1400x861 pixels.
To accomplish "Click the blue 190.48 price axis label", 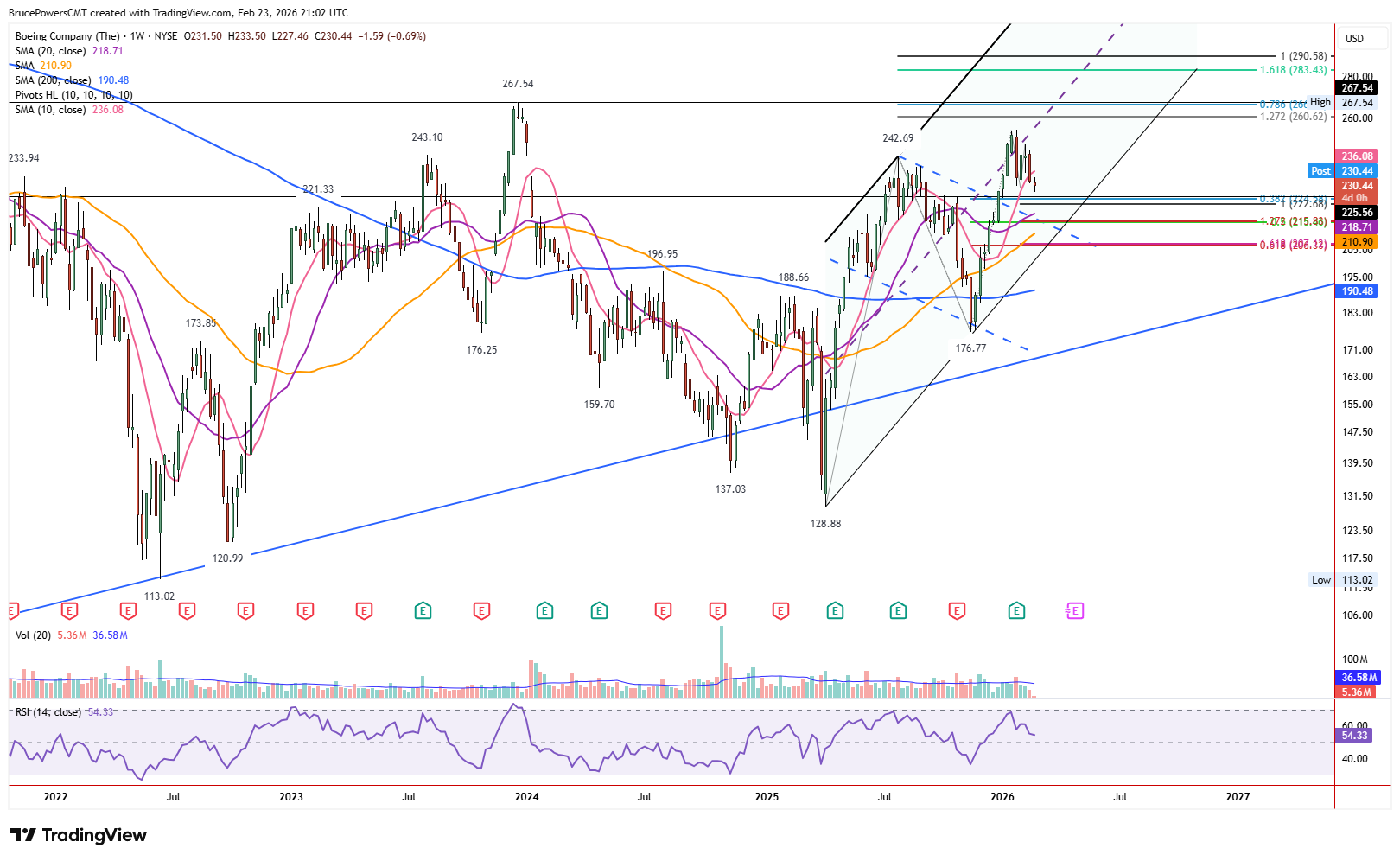I will coord(1357,291).
